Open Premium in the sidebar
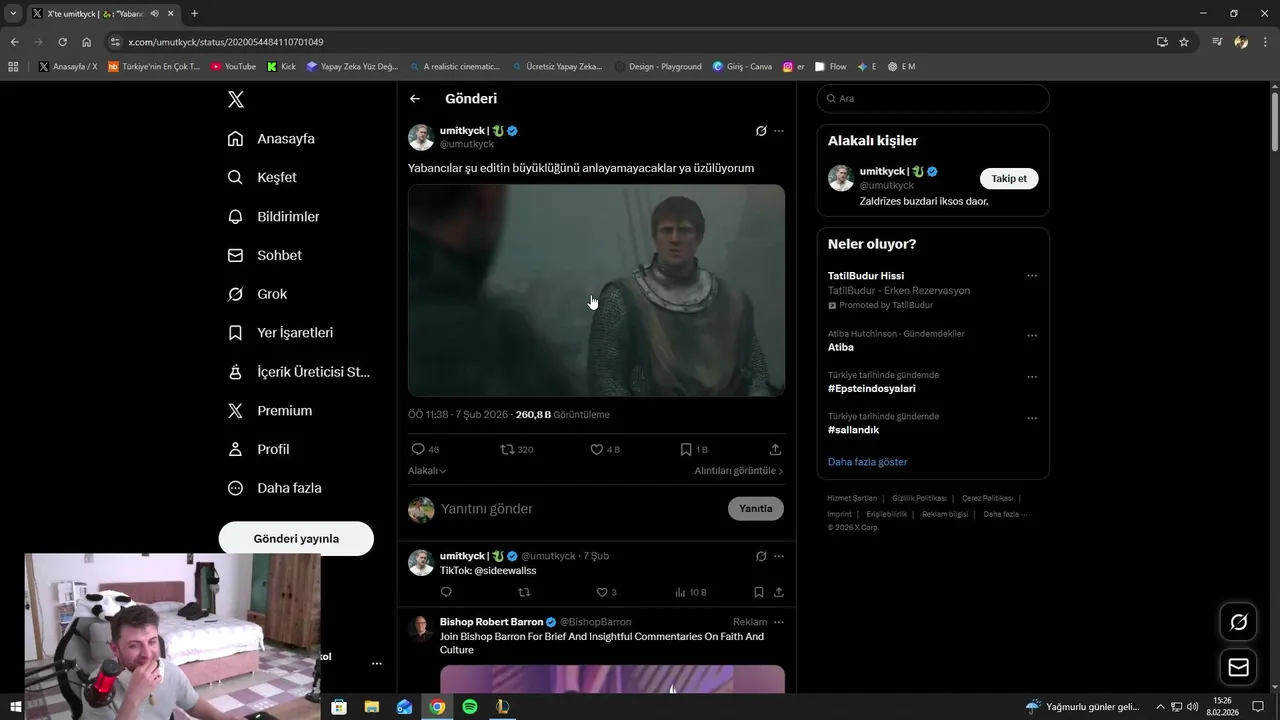The height and width of the screenshot is (720, 1280). [269, 411]
